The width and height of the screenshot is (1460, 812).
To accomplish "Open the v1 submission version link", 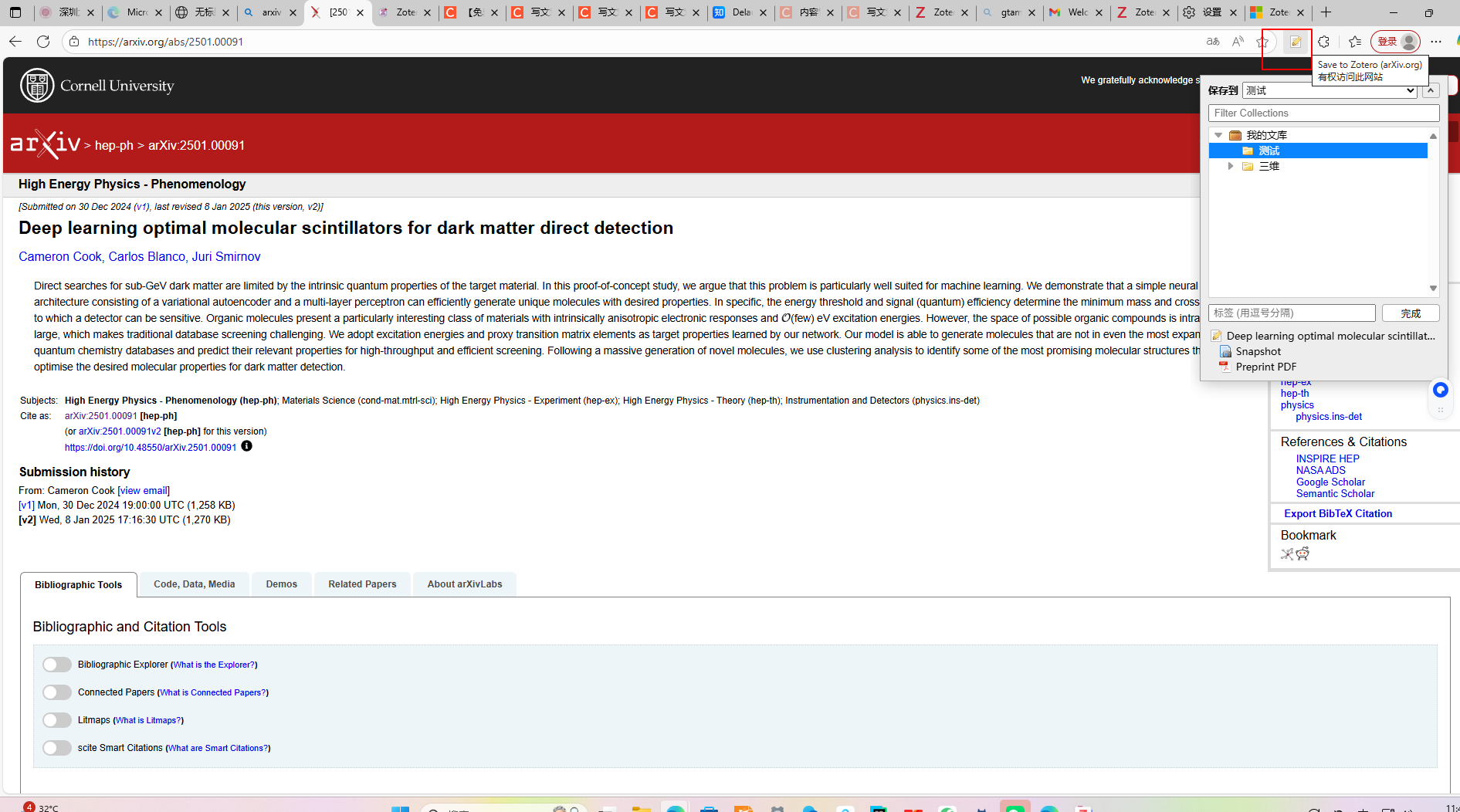I will pyautogui.click(x=27, y=506).
